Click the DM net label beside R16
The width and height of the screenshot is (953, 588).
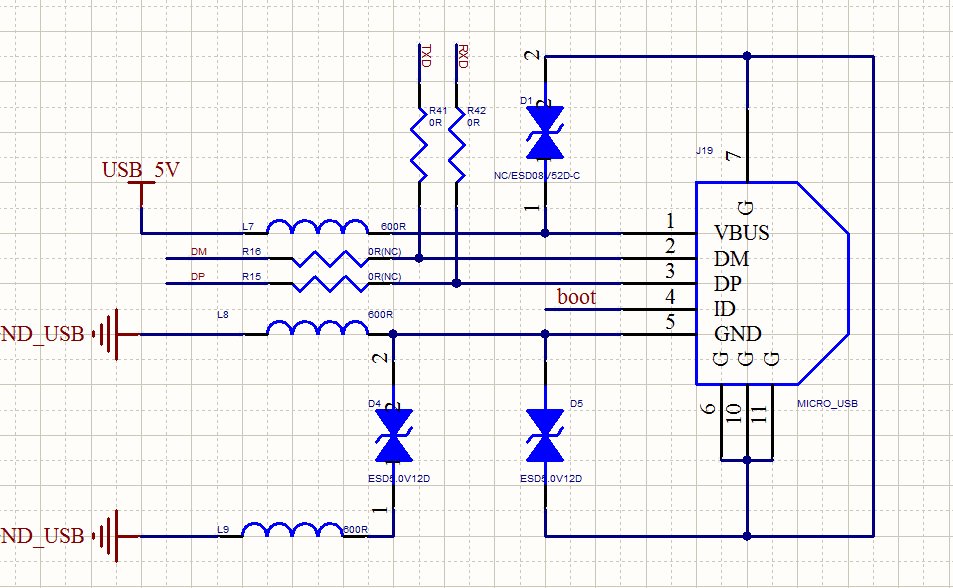click(199, 251)
